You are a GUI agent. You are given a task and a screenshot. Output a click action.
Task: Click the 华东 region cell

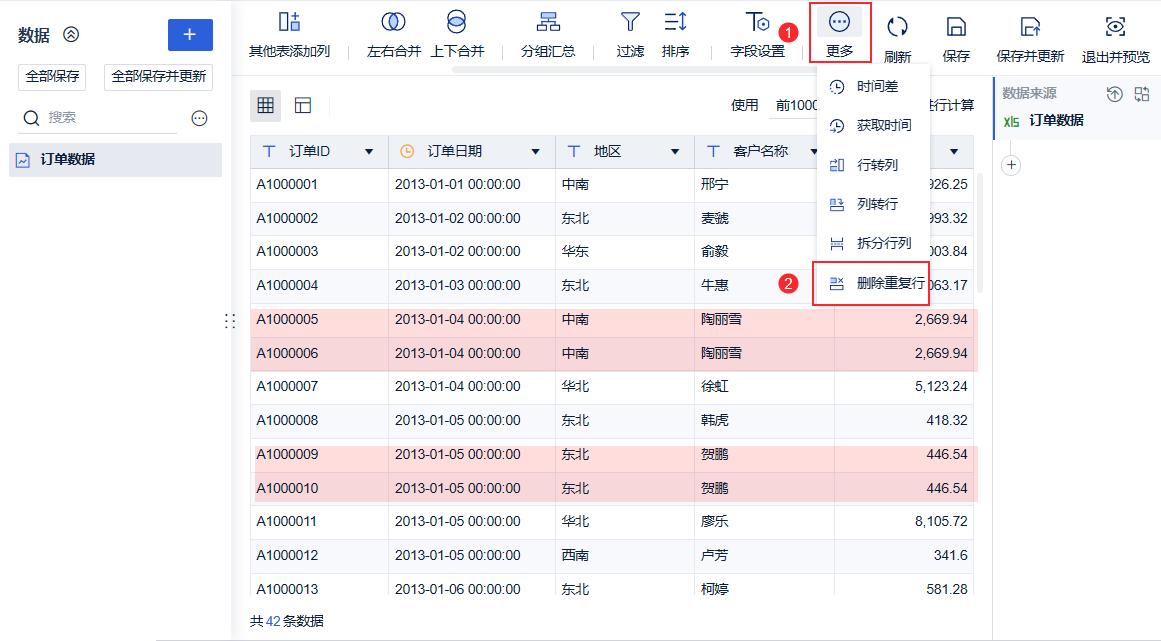tap(624, 252)
